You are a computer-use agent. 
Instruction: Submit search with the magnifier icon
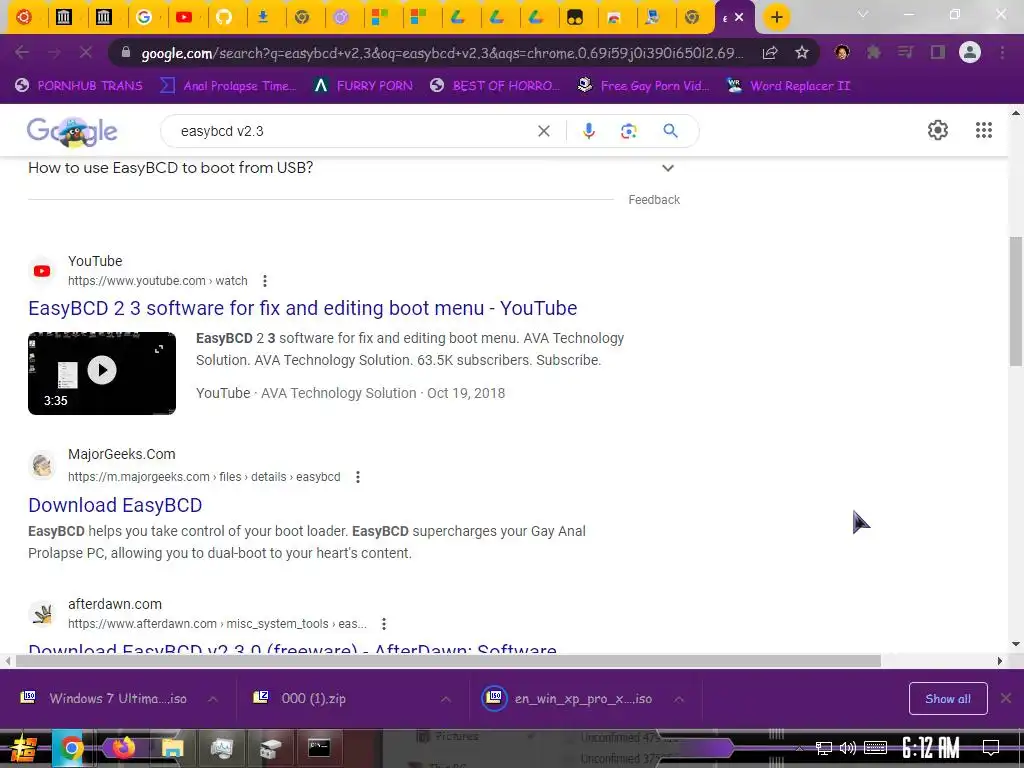pos(670,131)
